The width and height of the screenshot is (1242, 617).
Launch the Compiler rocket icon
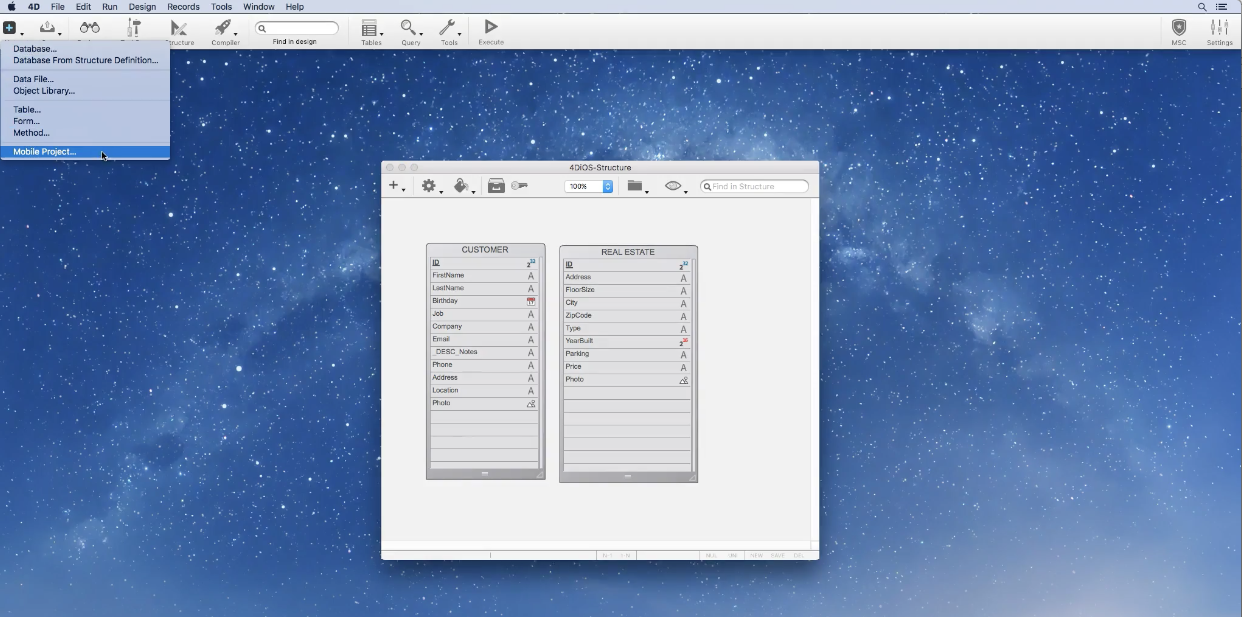224,28
